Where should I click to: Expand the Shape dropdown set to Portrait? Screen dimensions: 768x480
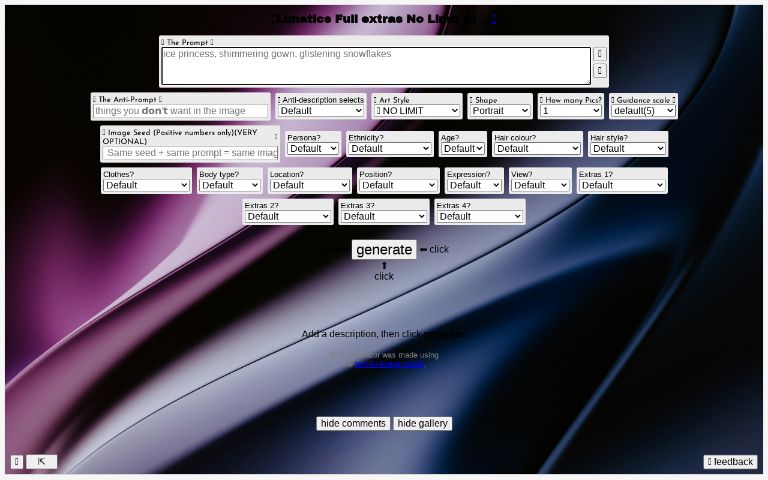point(500,111)
